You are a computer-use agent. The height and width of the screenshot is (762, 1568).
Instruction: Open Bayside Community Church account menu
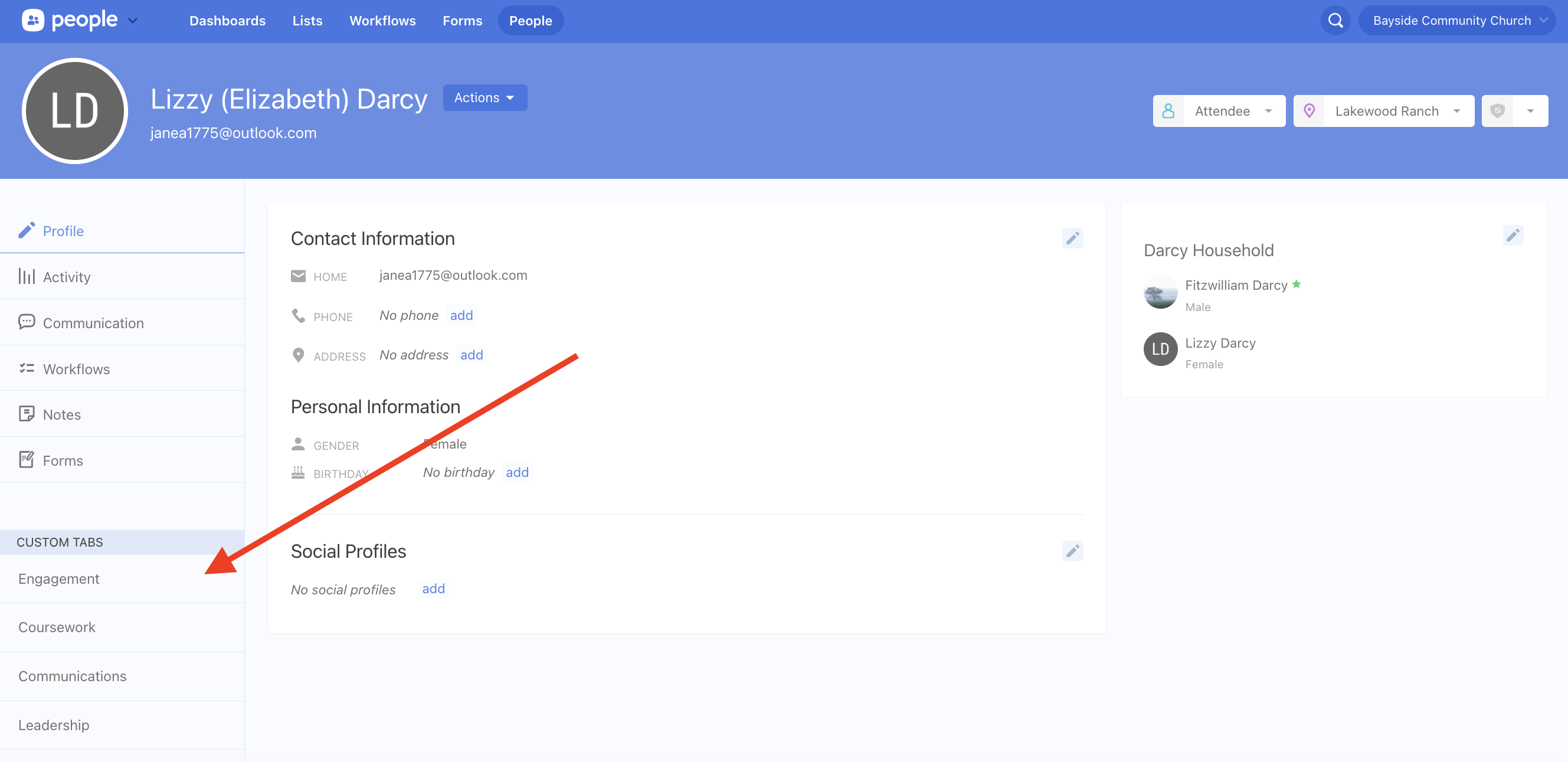point(1456,21)
